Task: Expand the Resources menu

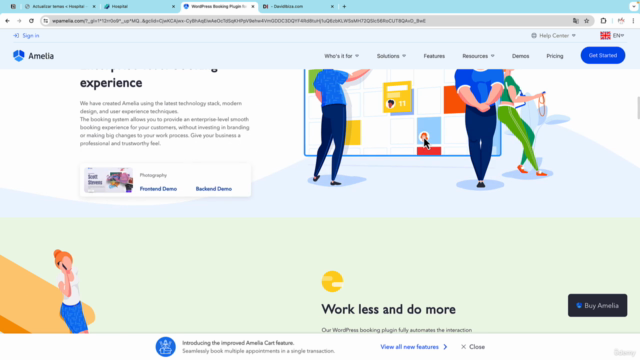Action: point(478,56)
